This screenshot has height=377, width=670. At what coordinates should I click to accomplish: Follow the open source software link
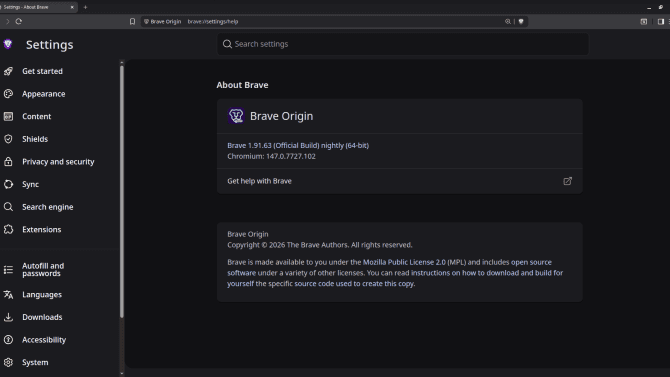click(x=389, y=267)
